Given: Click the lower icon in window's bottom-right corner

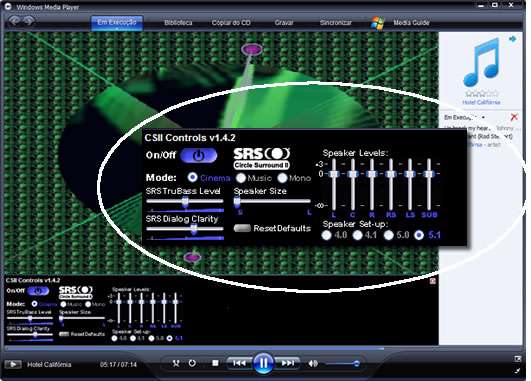Looking at the screenshot, I should (517, 371).
